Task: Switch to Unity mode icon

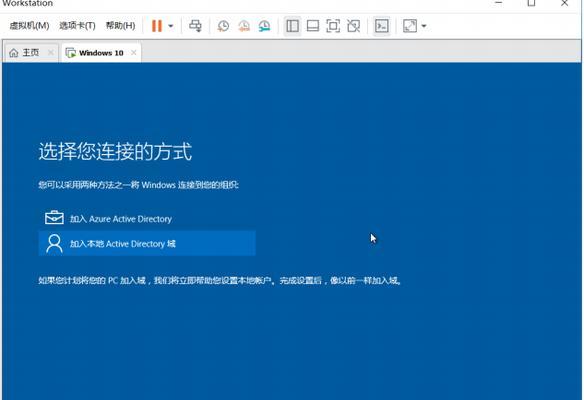Action: (353, 26)
